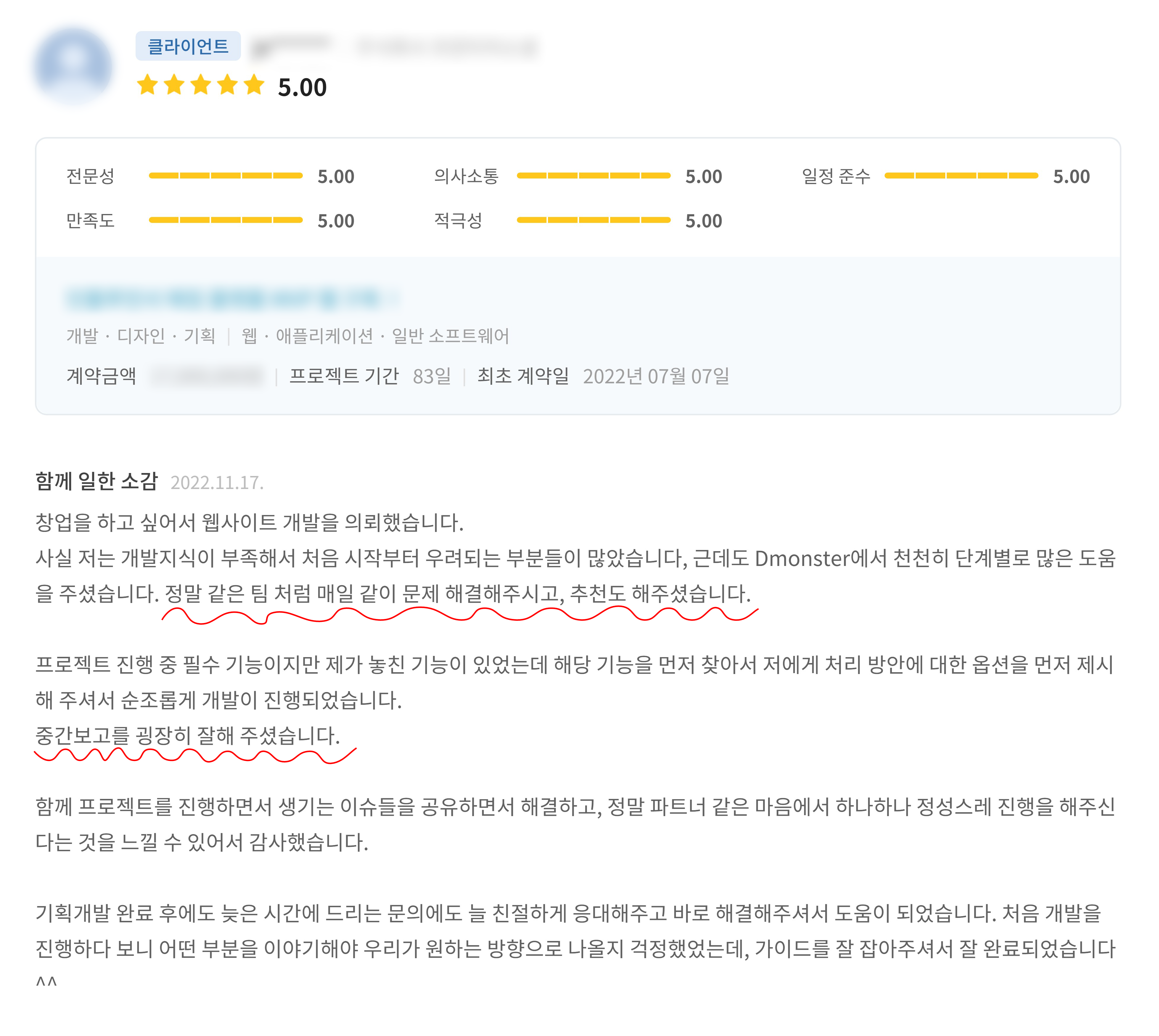This screenshot has width=1159, height=1036.
Task: Click the 클라이언트 badge label
Action: pyautogui.click(x=187, y=46)
